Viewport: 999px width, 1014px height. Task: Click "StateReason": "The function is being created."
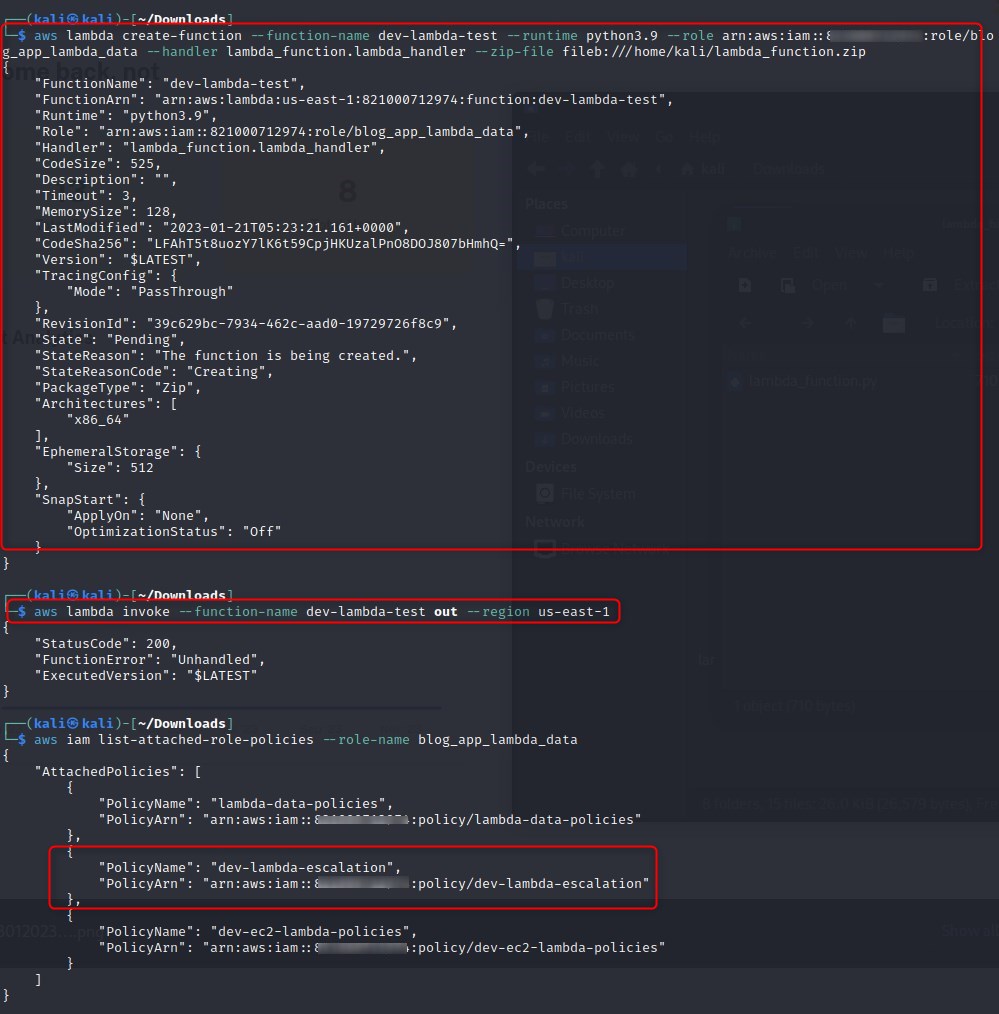click(x=225, y=356)
